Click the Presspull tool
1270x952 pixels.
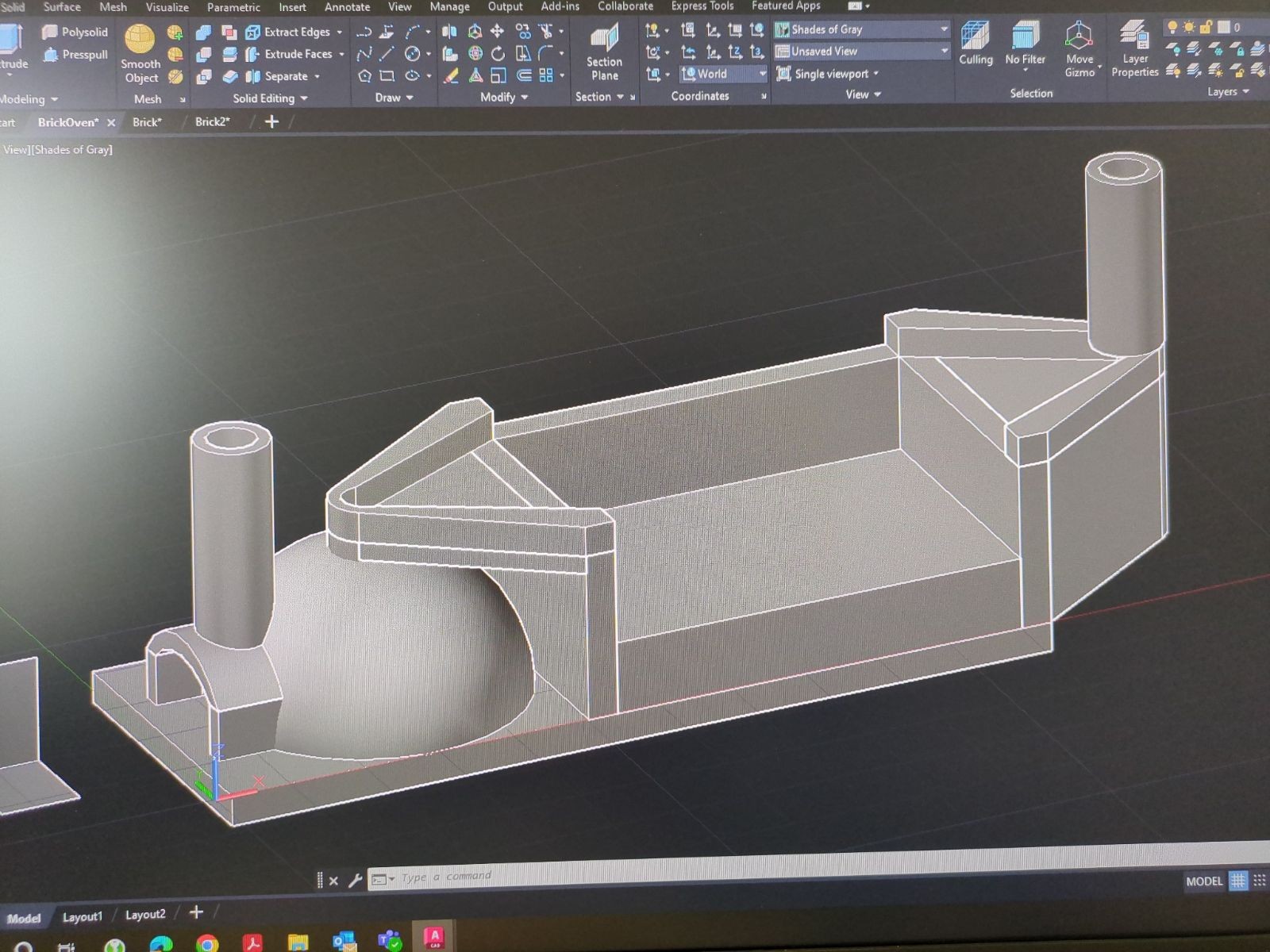tap(75, 55)
